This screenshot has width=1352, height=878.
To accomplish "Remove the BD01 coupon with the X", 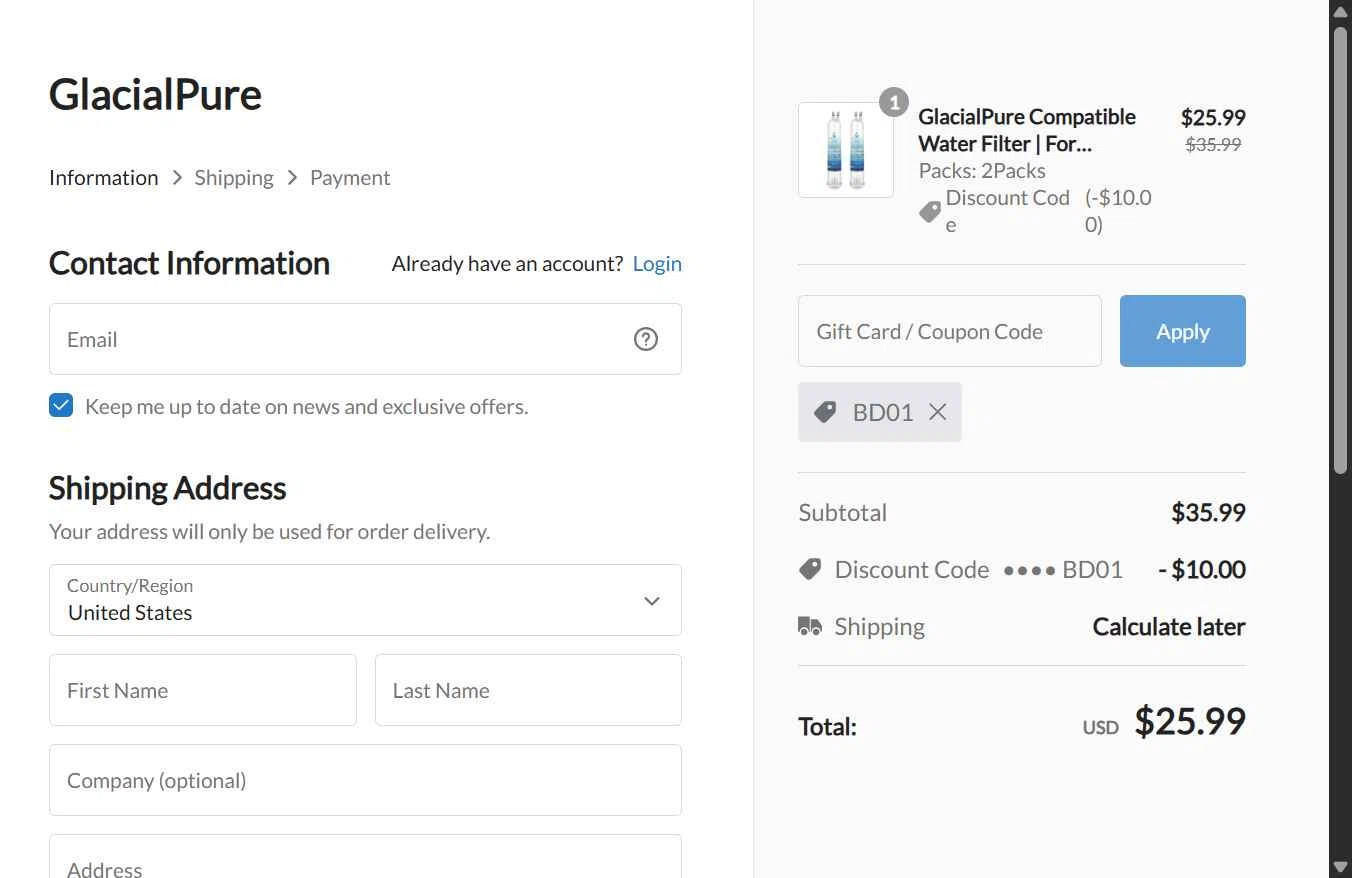I will (x=937, y=412).
